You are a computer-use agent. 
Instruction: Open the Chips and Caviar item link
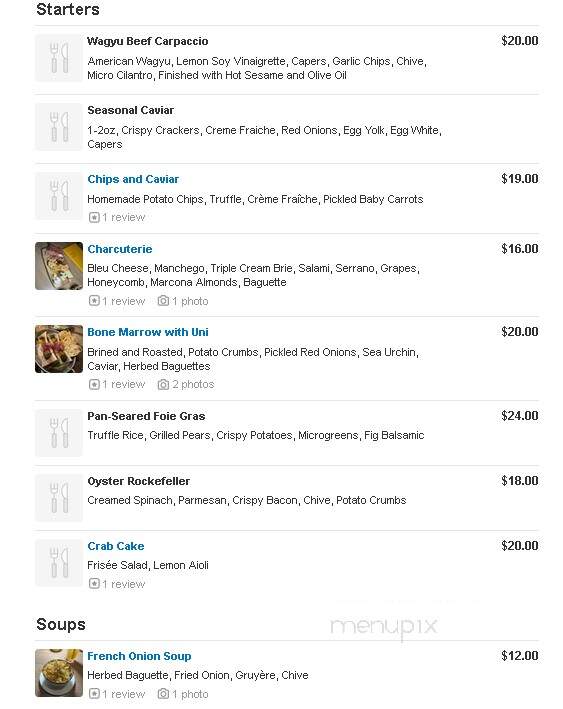point(133,179)
